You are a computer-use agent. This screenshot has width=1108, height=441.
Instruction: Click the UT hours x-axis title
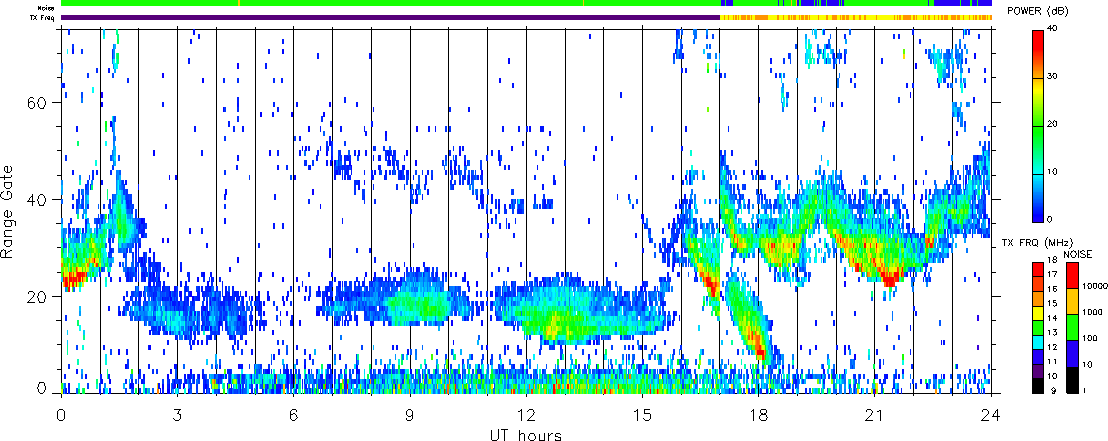pyautogui.click(x=526, y=434)
